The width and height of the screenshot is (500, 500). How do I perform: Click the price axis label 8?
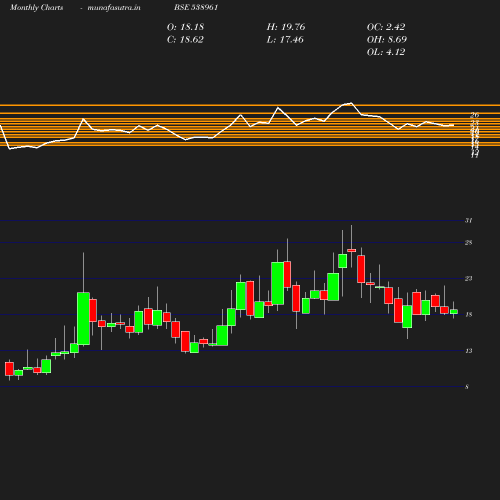467,387
